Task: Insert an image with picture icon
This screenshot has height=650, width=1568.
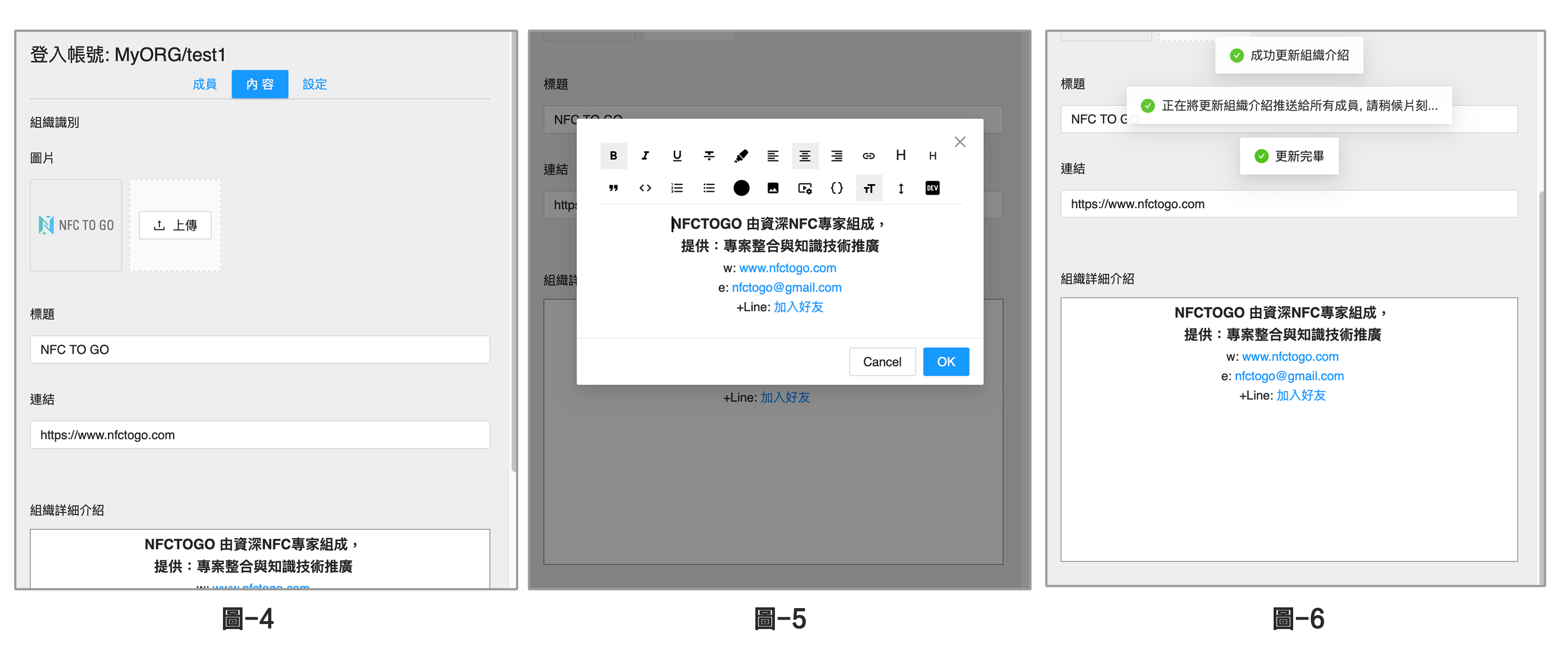Action: [773, 188]
